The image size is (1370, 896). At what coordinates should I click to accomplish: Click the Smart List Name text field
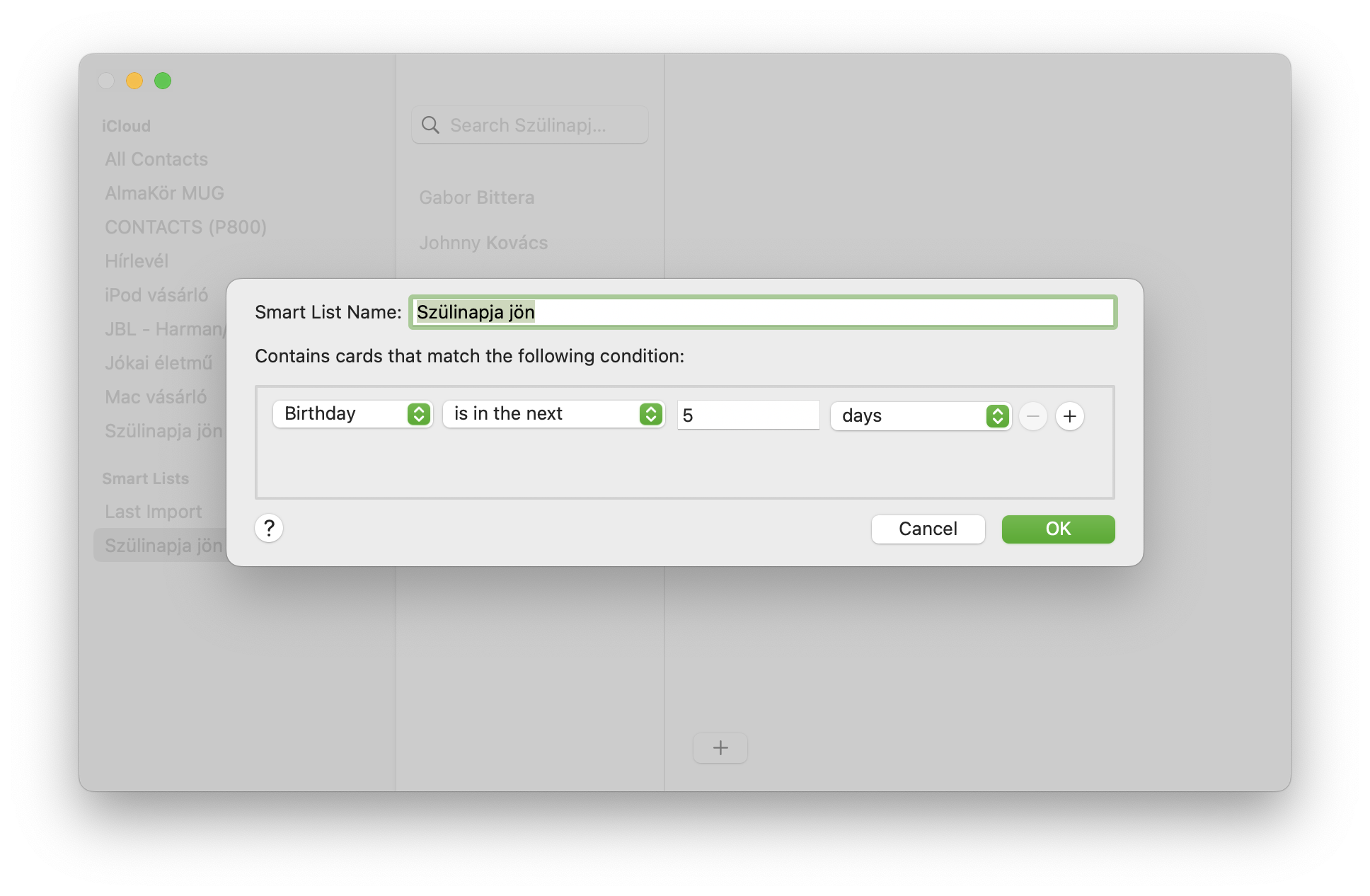pos(763,312)
